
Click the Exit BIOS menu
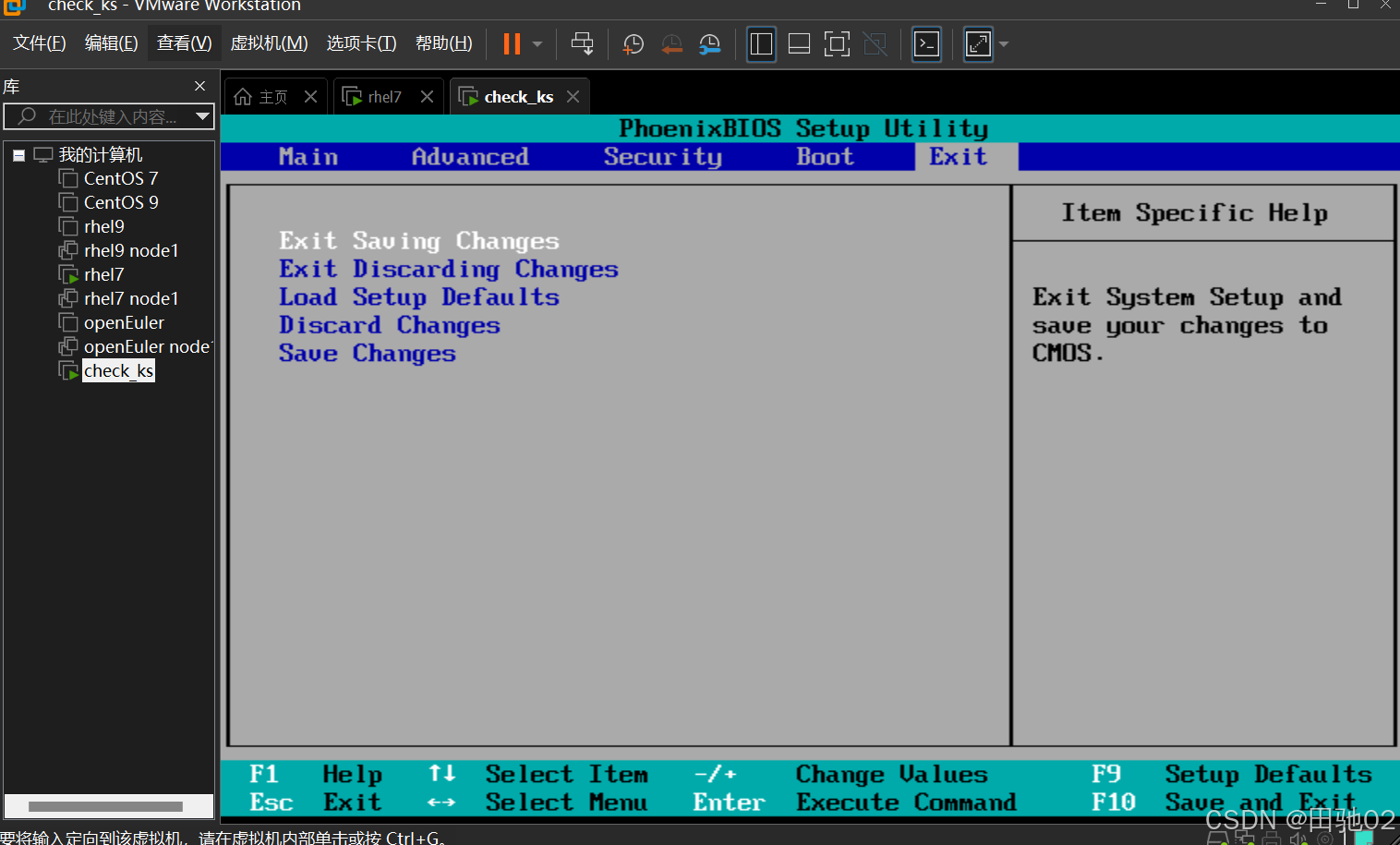click(x=959, y=157)
